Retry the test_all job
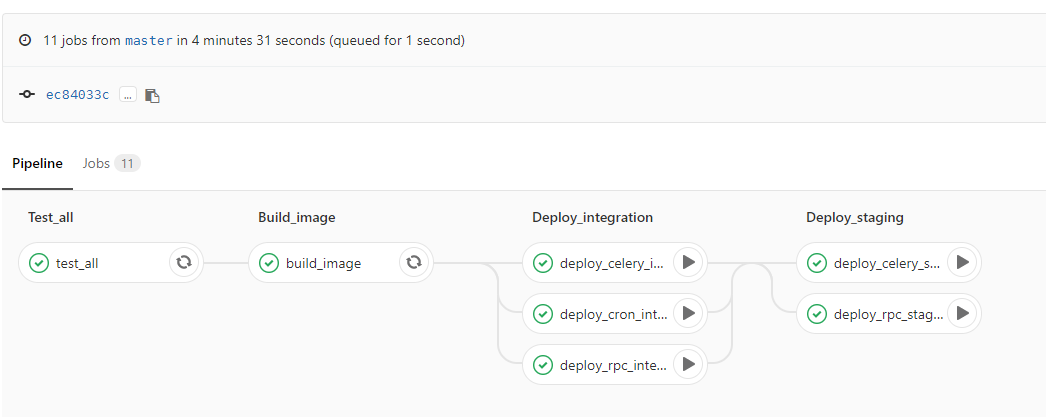1046x417 pixels. (184, 263)
